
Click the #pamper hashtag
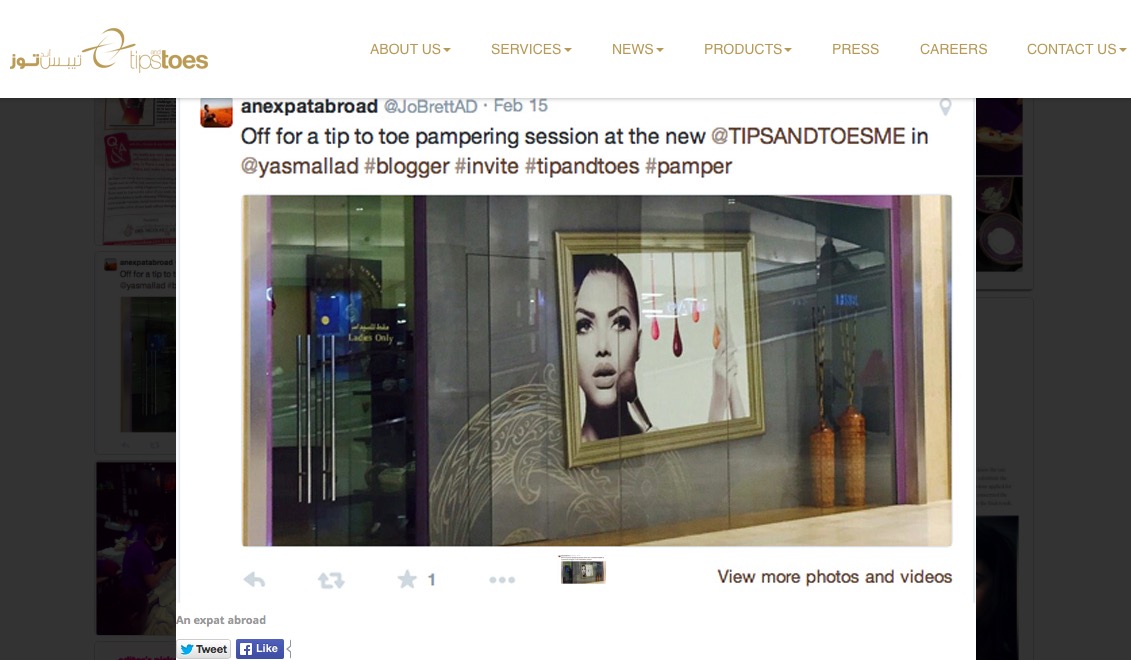pyautogui.click(x=688, y=167)
